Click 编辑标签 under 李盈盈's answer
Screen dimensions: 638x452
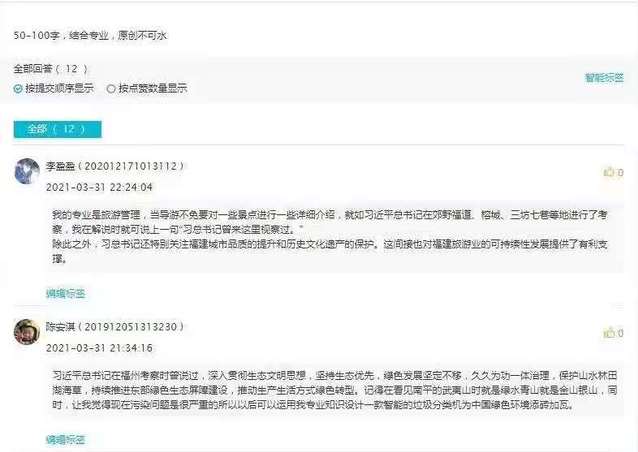click(x=66, y=293)
